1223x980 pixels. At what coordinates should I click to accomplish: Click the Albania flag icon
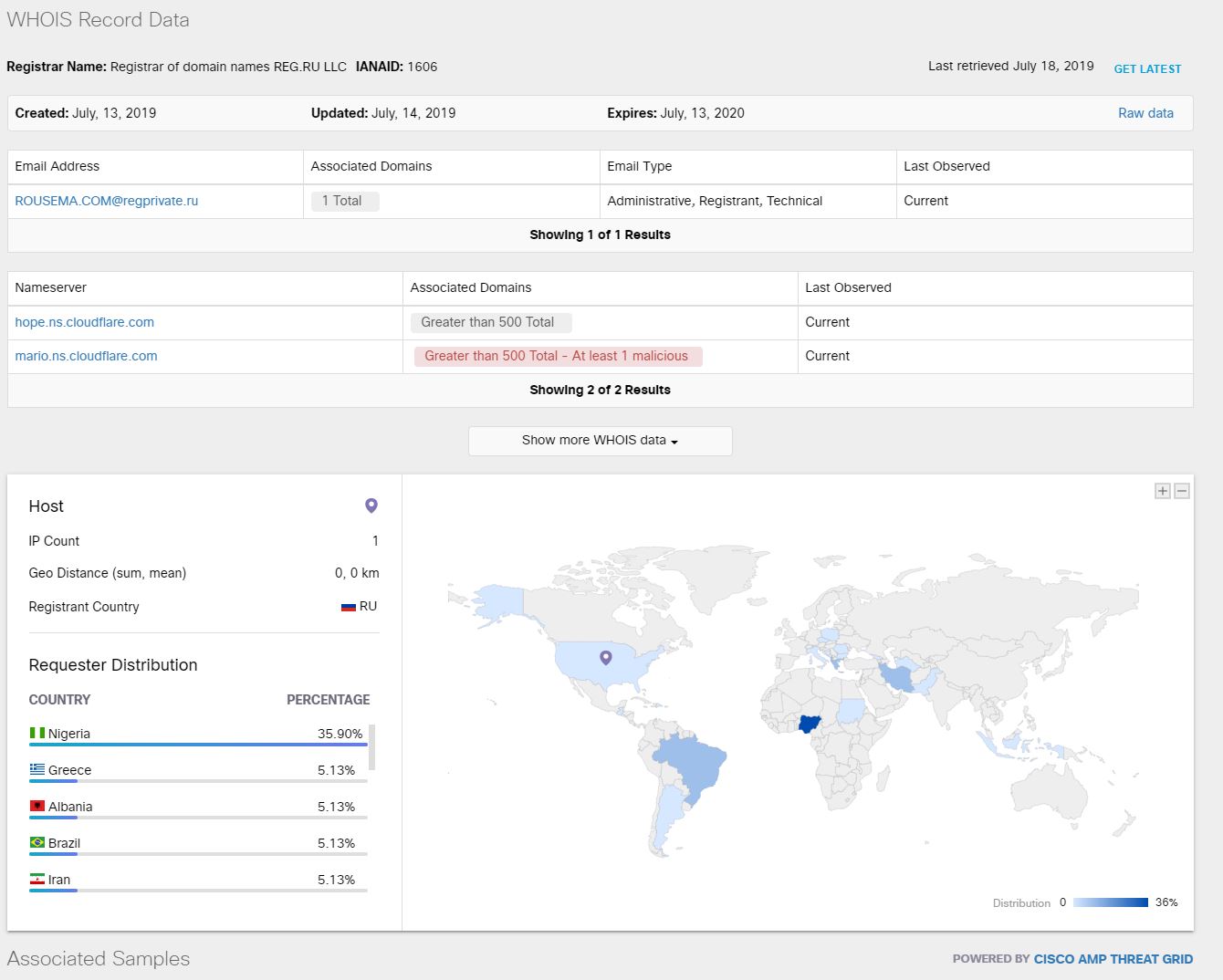pyautogui.click(x=37, y=806)
